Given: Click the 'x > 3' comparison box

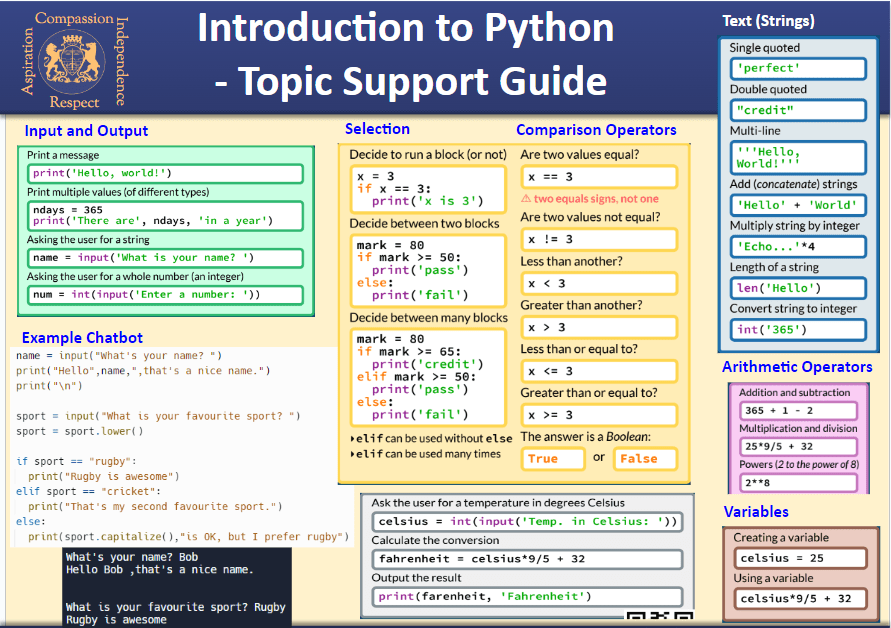Looking at the screenshot, I should coord(599,327).
